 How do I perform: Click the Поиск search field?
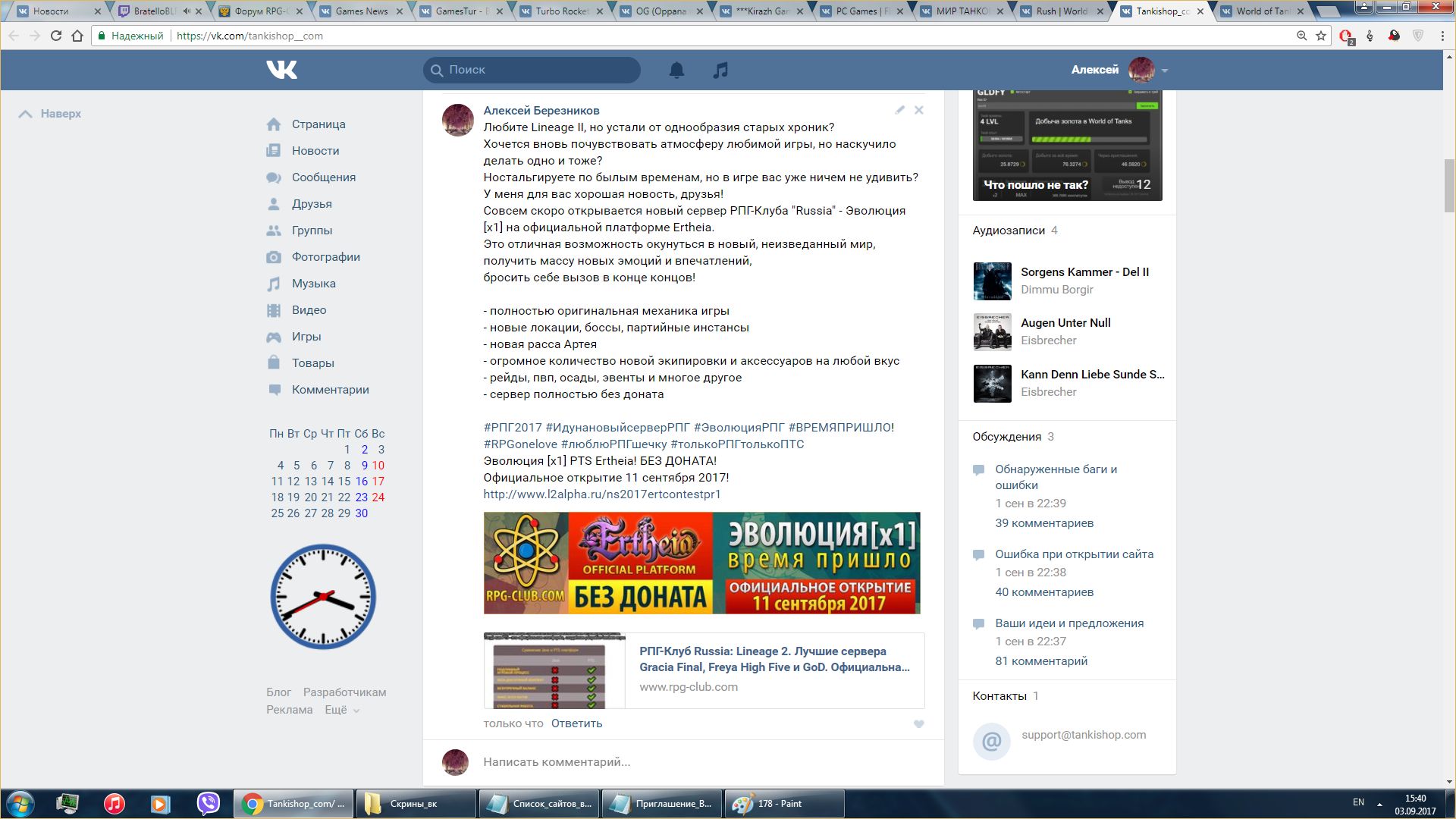tap(532, 70)
